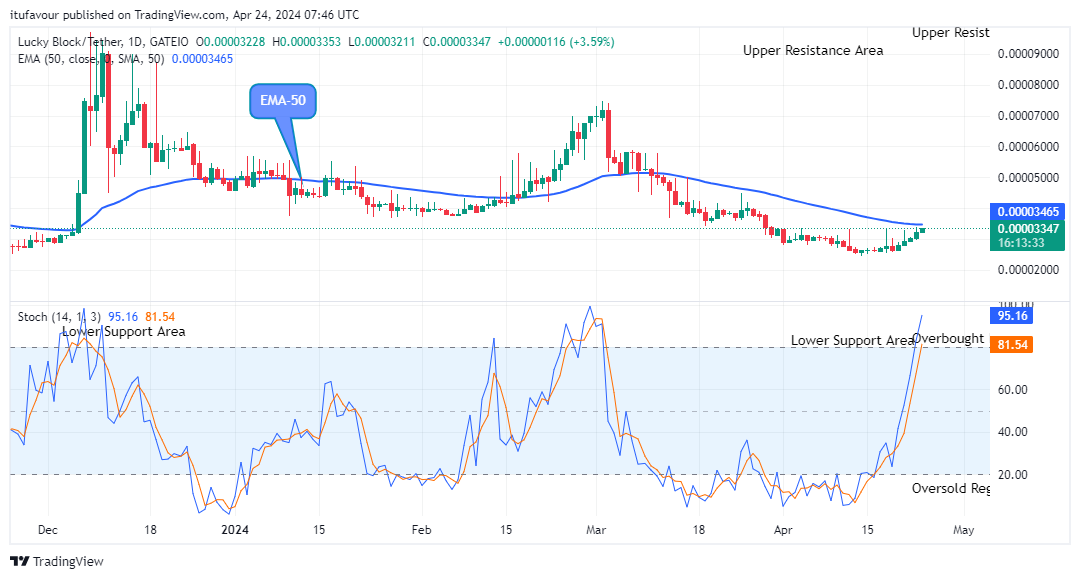1080x579 pixels.
Task: Click the 0.00002000 price axis value
Action: pos(1028,270)
